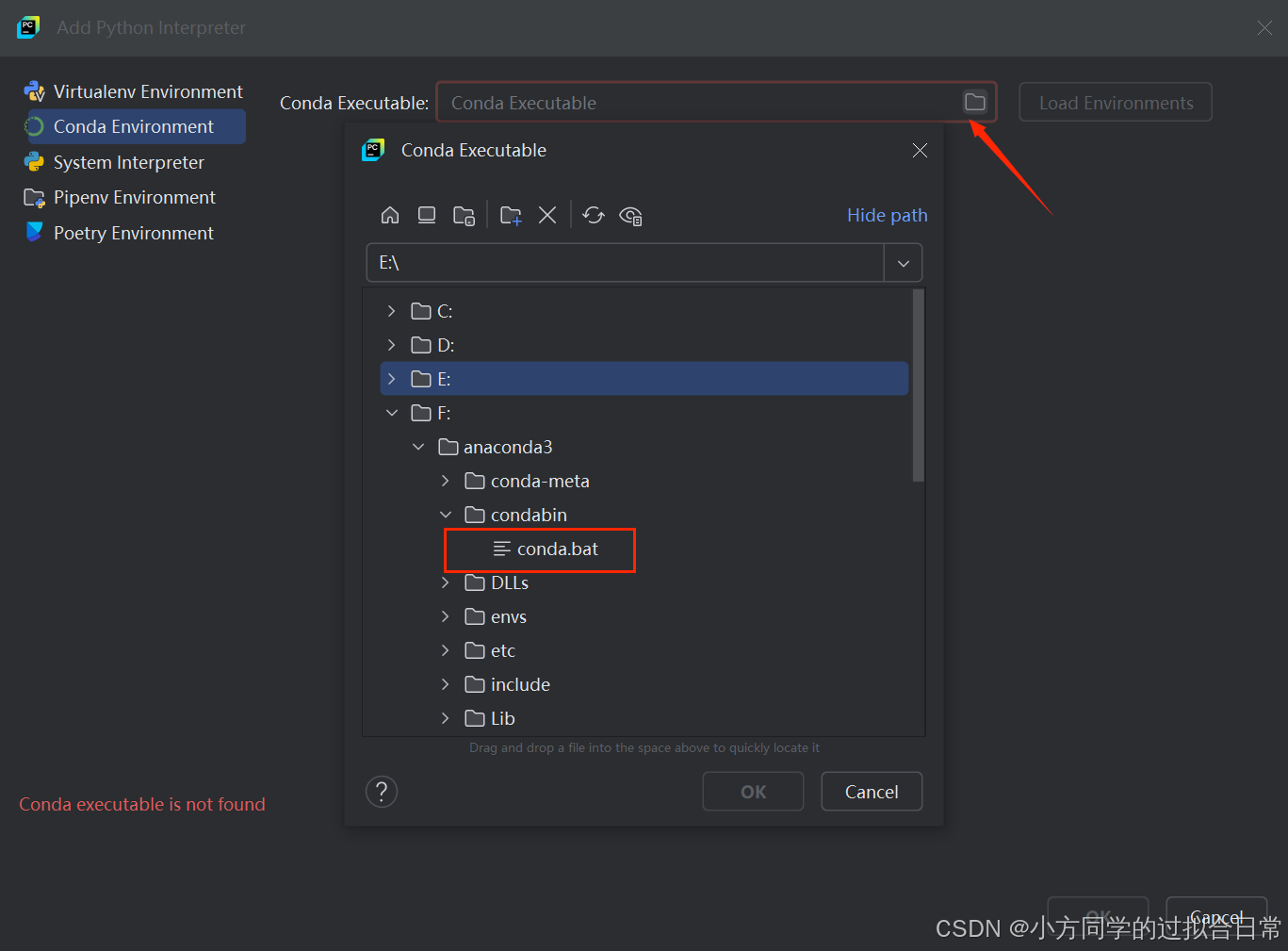1288x951 pixels.
Task: Toggle show hidden files with the eye icon
Action: click(x=630, y=216)
